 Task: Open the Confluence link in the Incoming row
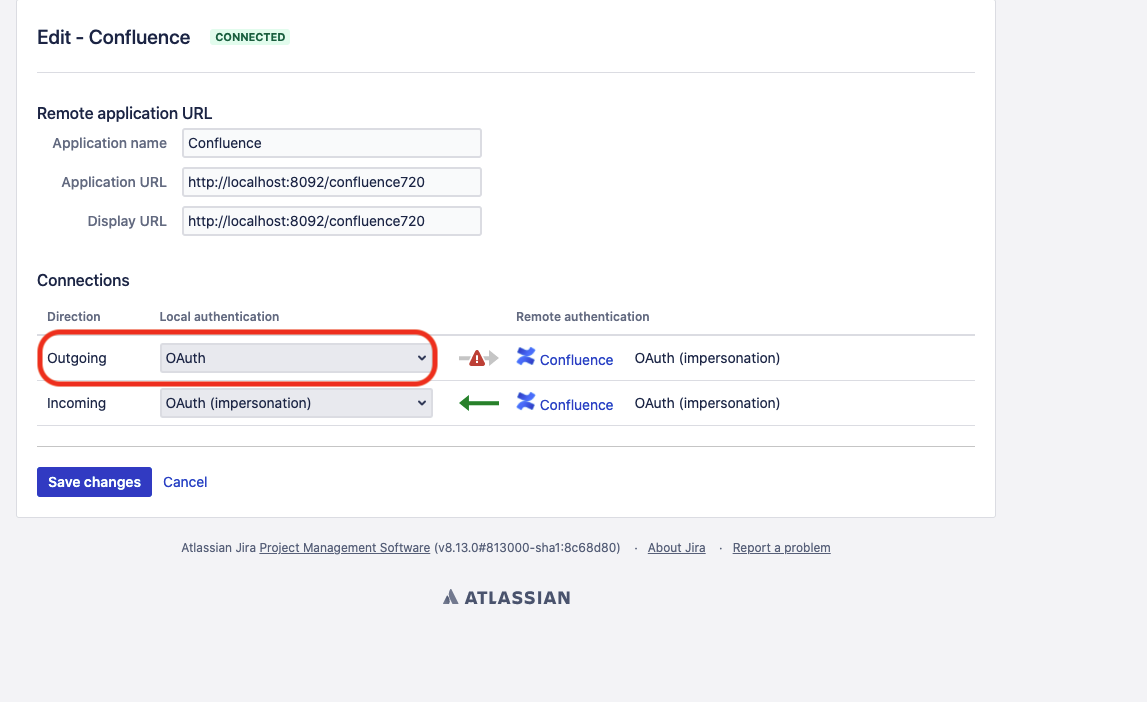(576, 404)
